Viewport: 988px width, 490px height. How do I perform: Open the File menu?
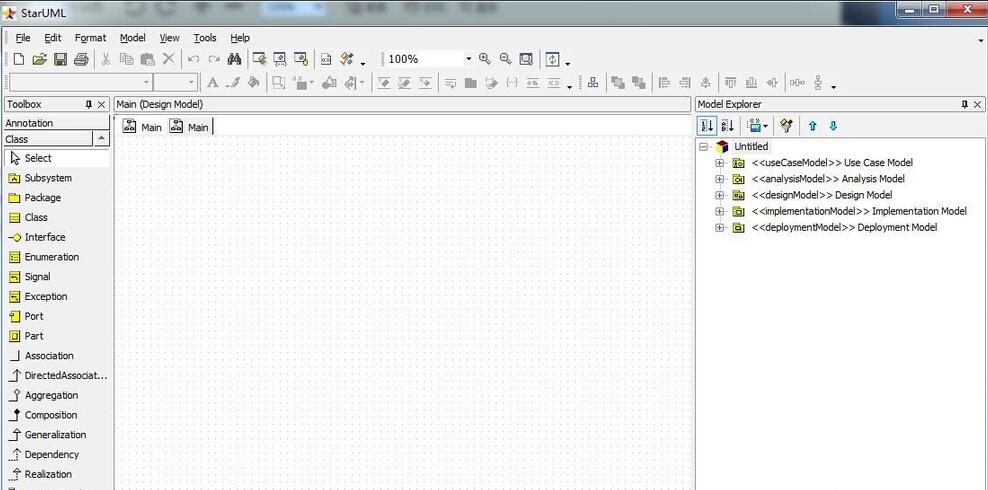(x=23, y=38)
